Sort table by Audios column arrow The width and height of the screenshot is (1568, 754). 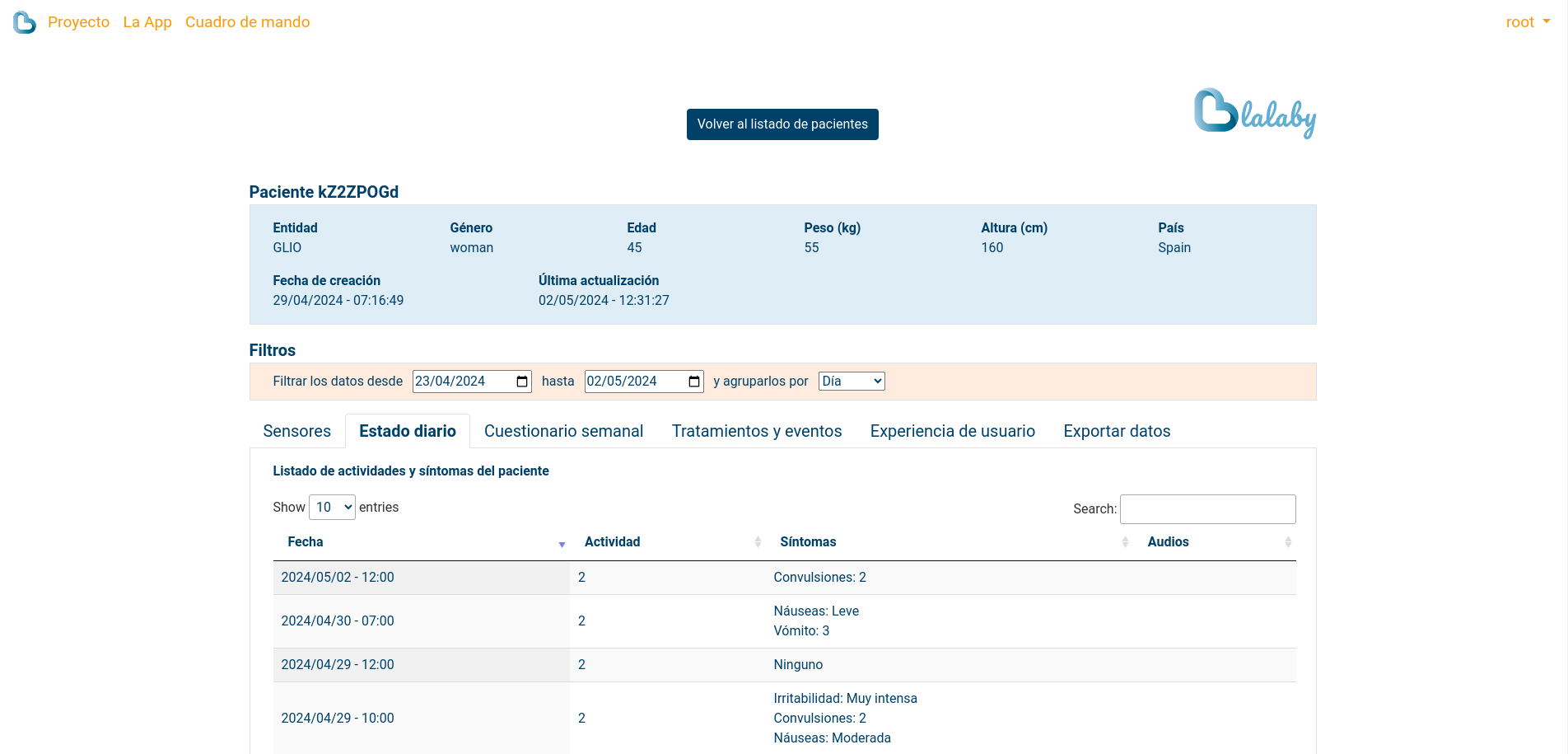click(x=1288, y=542)
